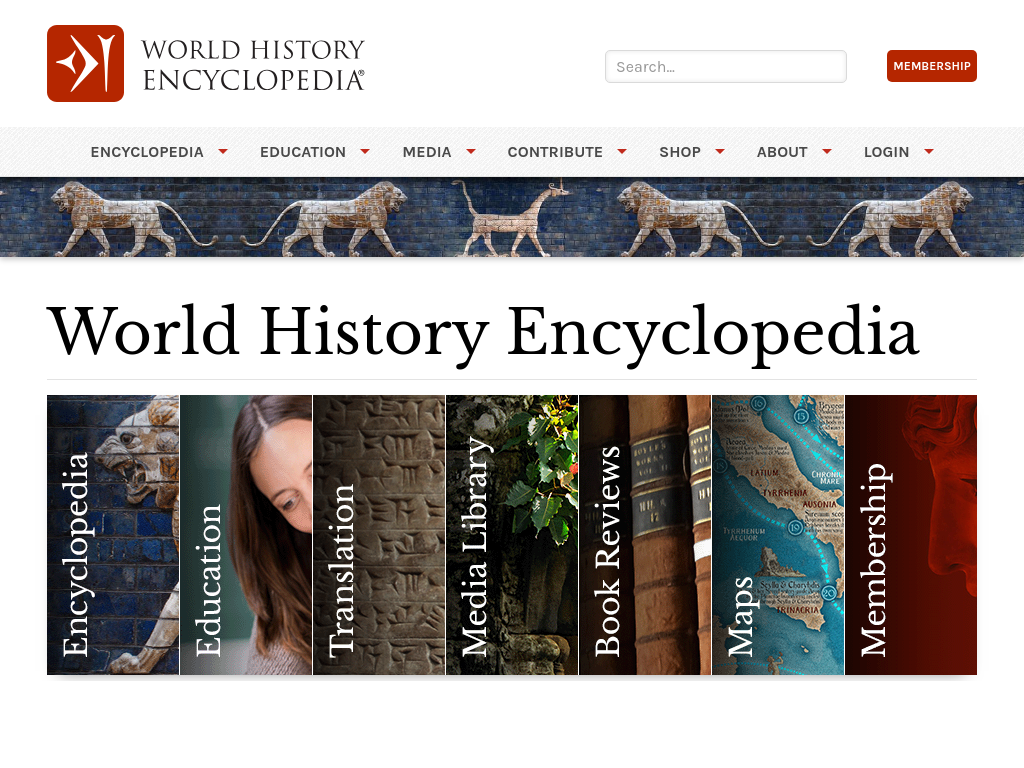Open the Maps tile
The height and width of the screenshot is (768, 1024).
778,535
